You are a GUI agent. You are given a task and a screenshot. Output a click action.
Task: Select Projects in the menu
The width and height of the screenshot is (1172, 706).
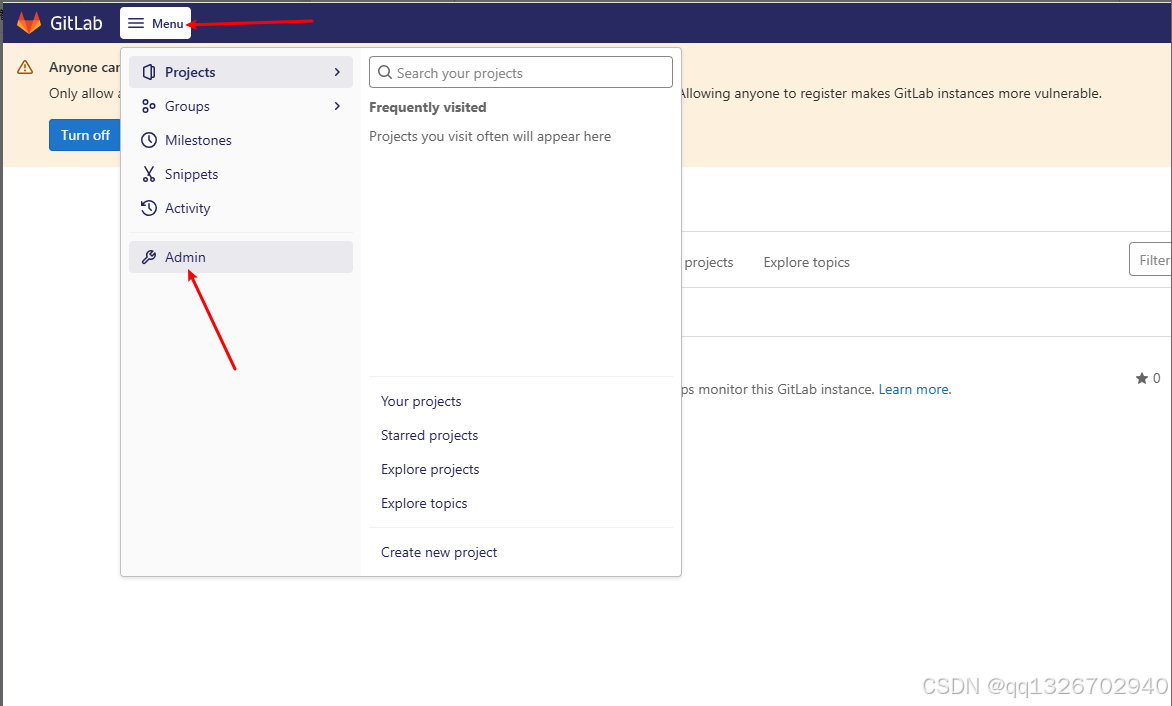(x=241, y=72)
